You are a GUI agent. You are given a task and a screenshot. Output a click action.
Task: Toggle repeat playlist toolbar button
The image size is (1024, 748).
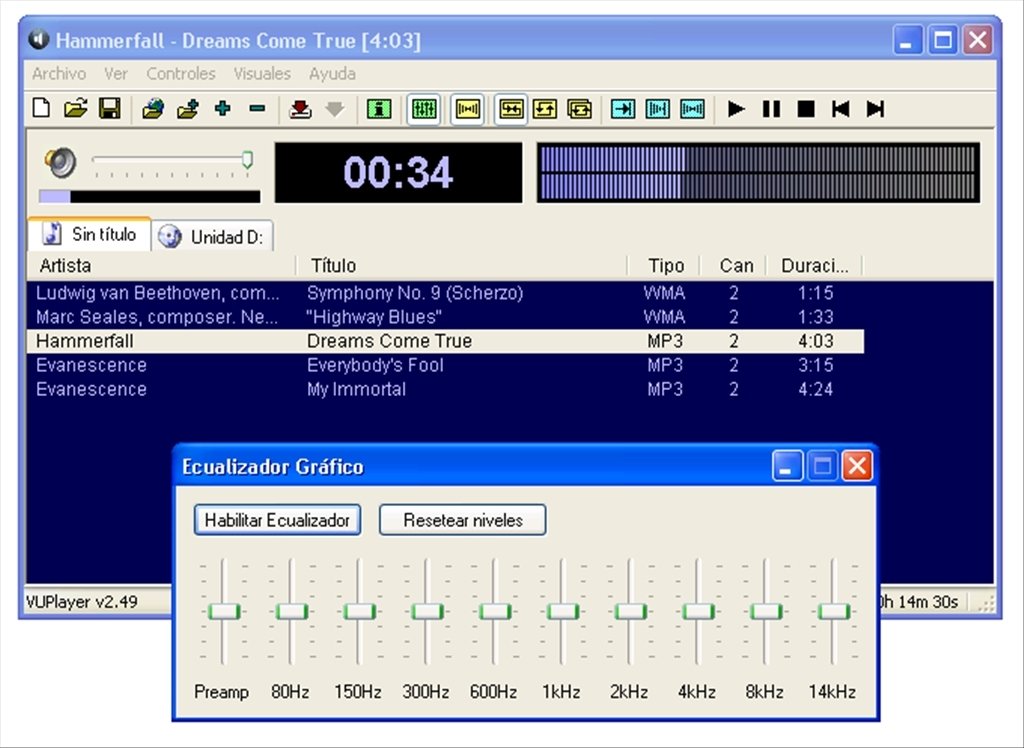[579, 108]
